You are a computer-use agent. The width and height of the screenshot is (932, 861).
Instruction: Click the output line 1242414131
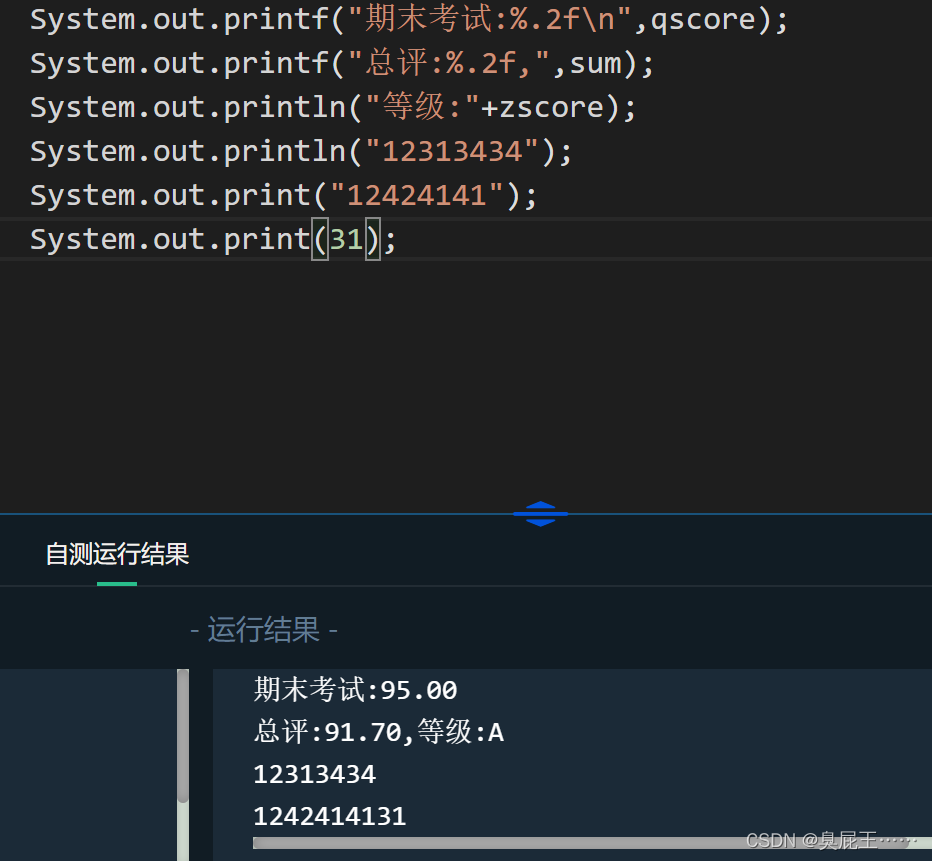pyautogui.click(x=329, y=816)
